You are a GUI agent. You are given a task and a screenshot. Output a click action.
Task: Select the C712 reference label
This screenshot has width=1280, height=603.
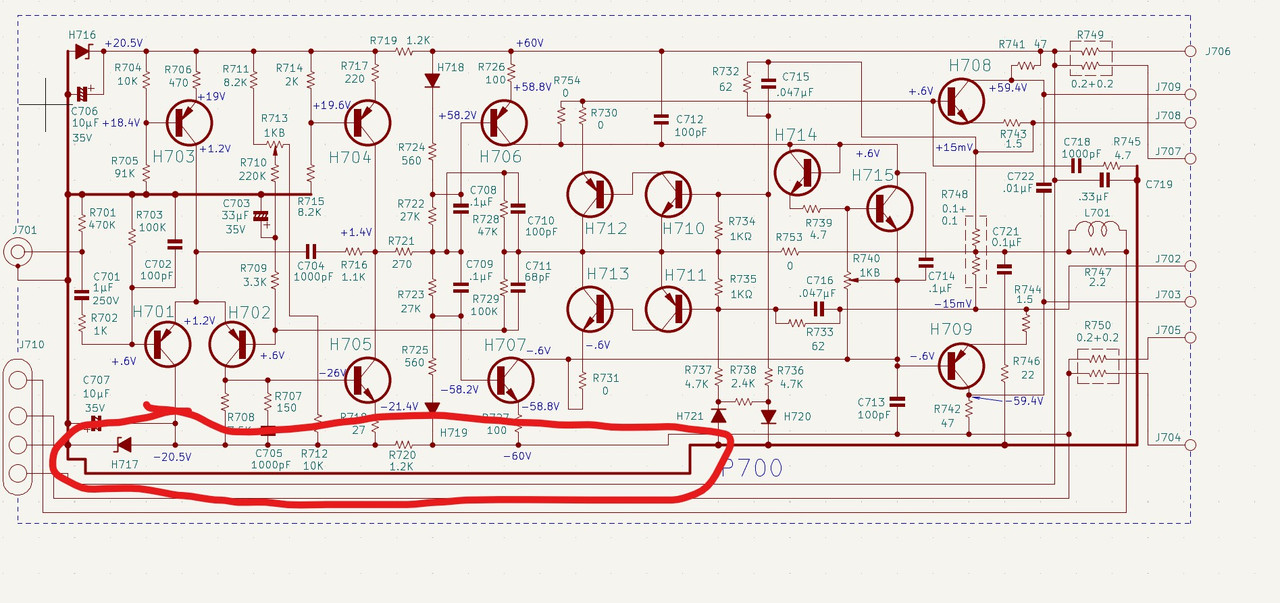coord(690,119)
